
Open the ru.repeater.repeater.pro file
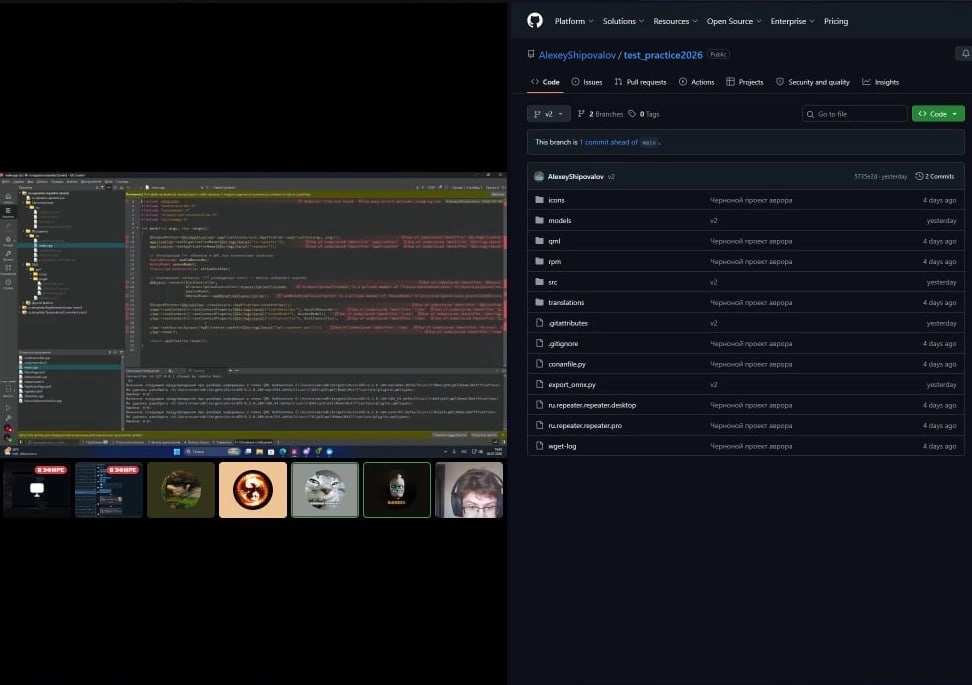pos(585,425)
